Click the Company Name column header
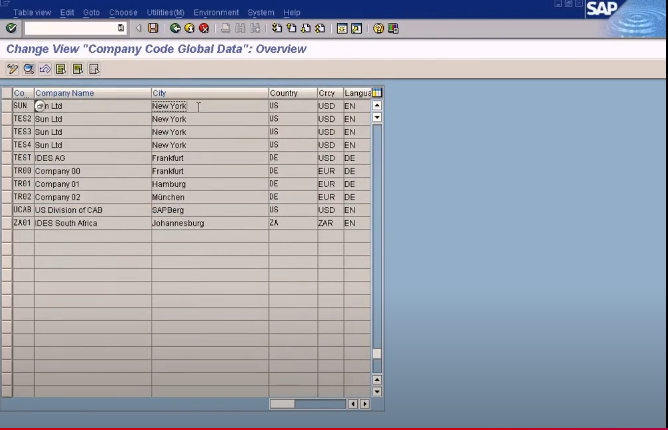 point(92,93)
